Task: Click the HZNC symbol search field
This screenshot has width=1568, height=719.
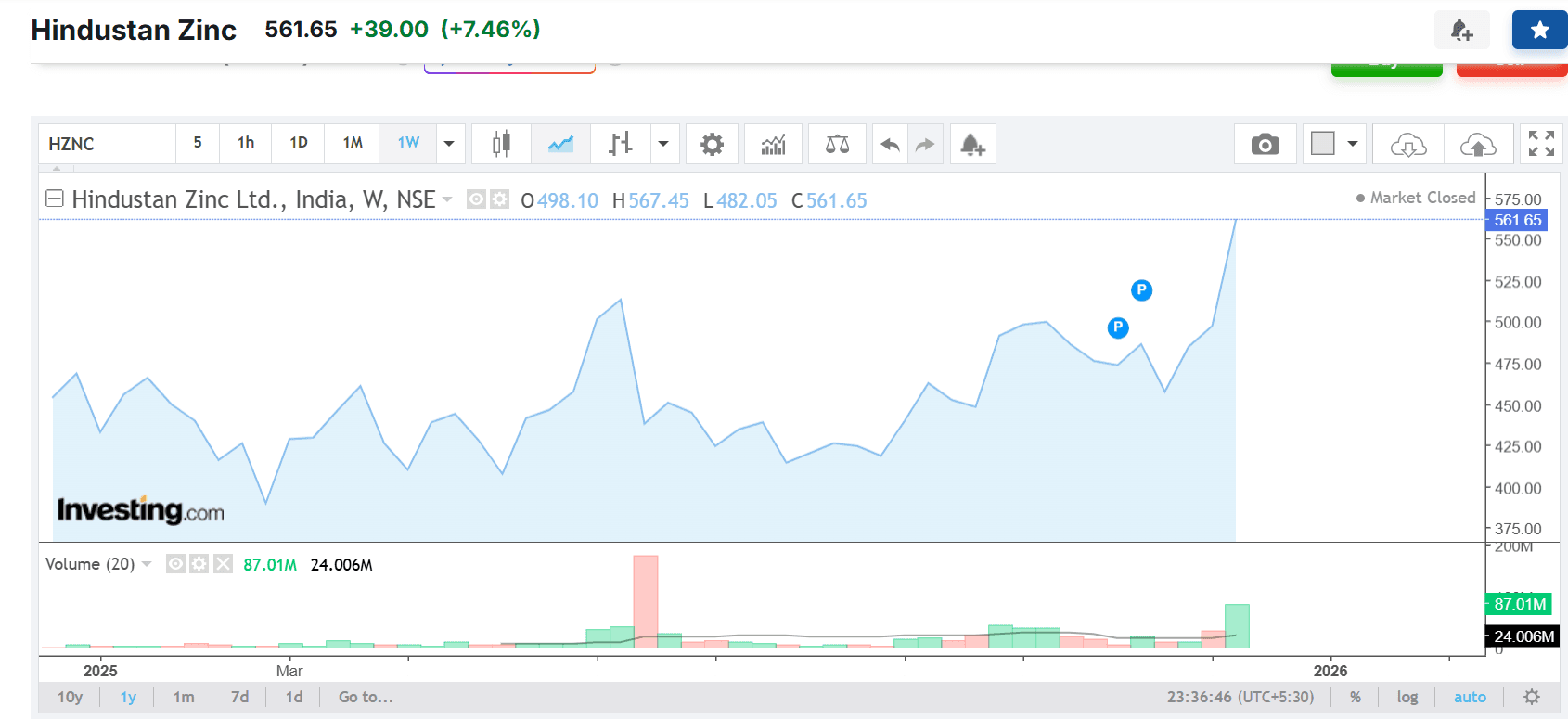Action: (x=107, y=144)
